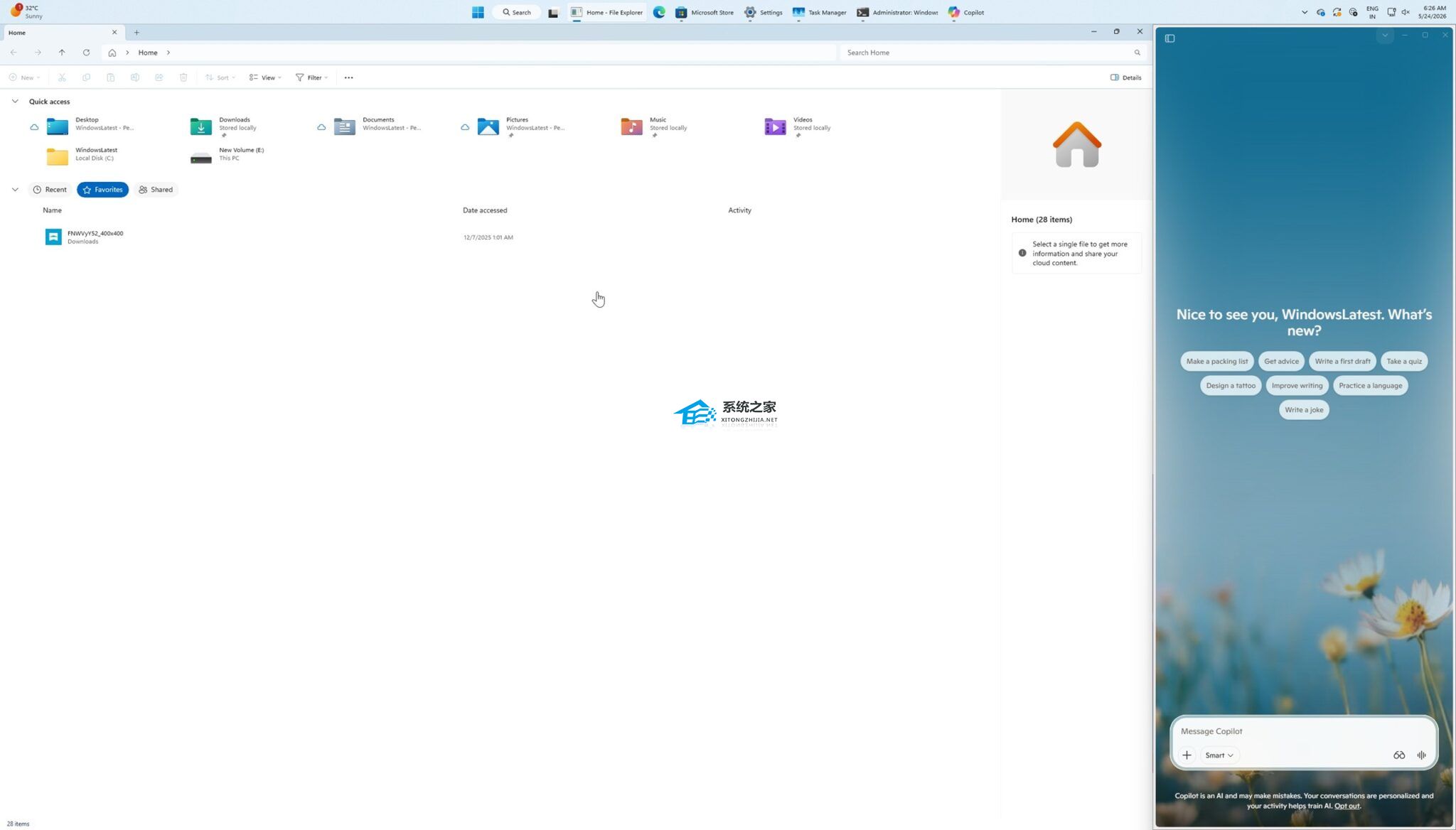Click the Make a packing list suggestion
Viewport: 1456px width, 830px height.
pos(1216,362)
